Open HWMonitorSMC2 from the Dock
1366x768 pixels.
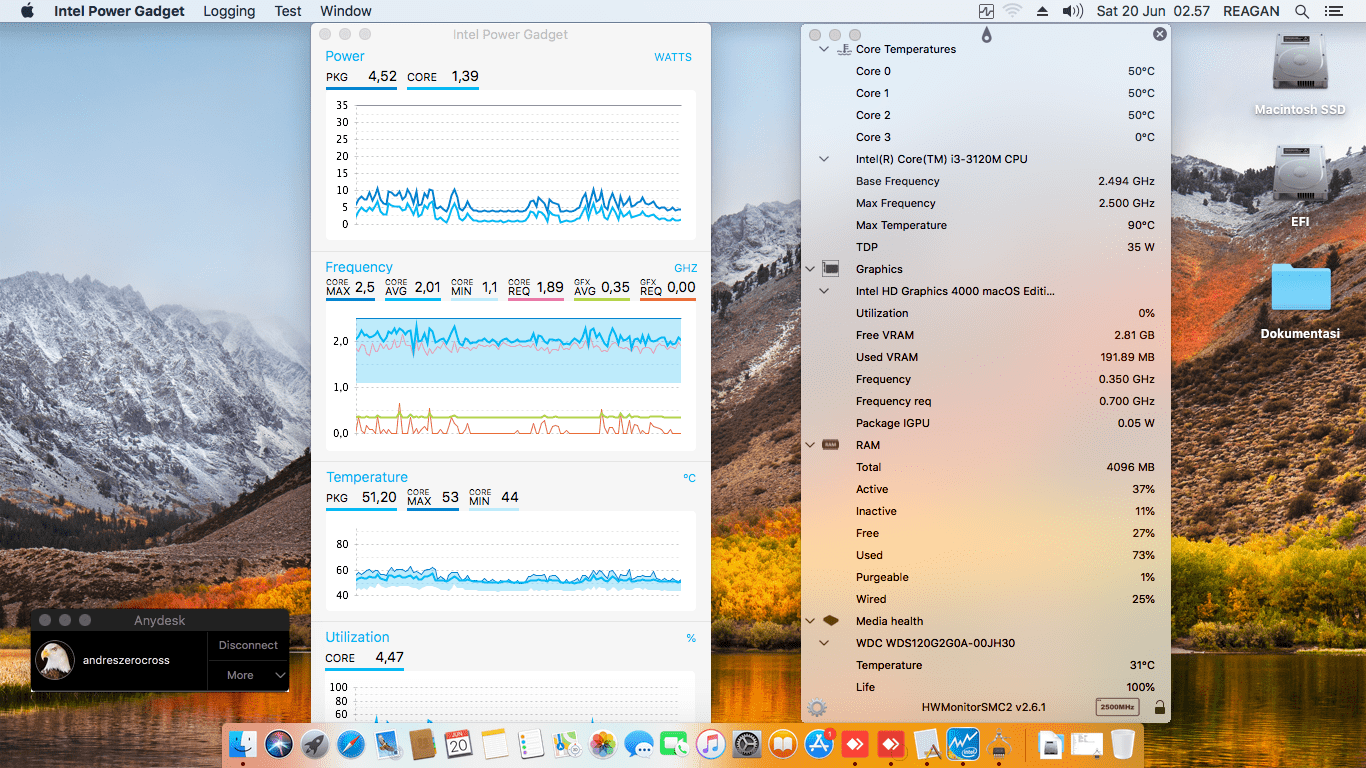(1000, 745)
